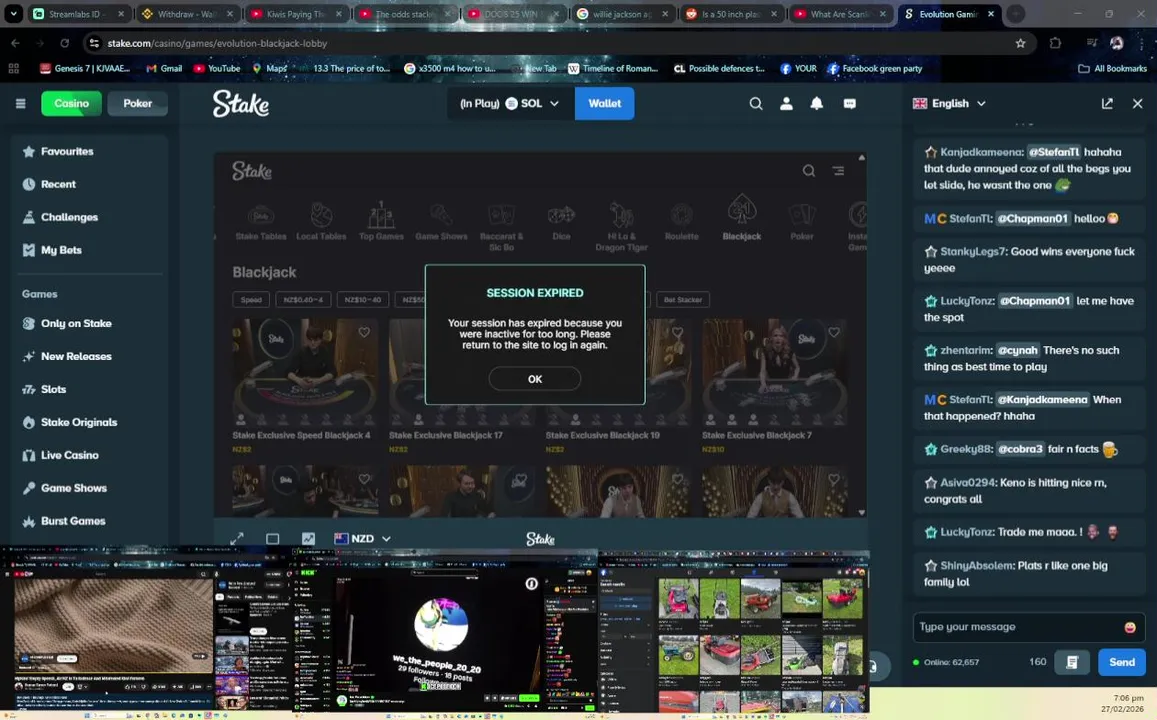1157x720 pixels.
Task: Click OK in Session Expired dialog
Action: [535, 378]
